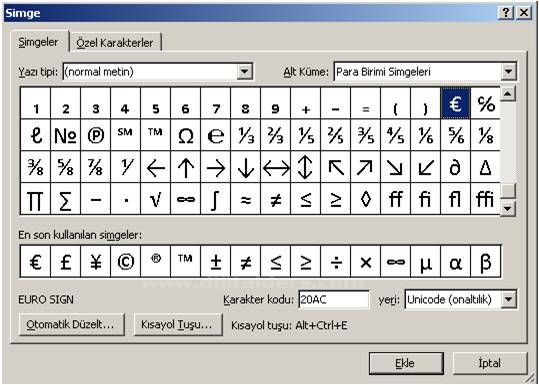Pick the left arrow (←) symbol
Screen dimensions: 539x385
[x=155, y=167]
